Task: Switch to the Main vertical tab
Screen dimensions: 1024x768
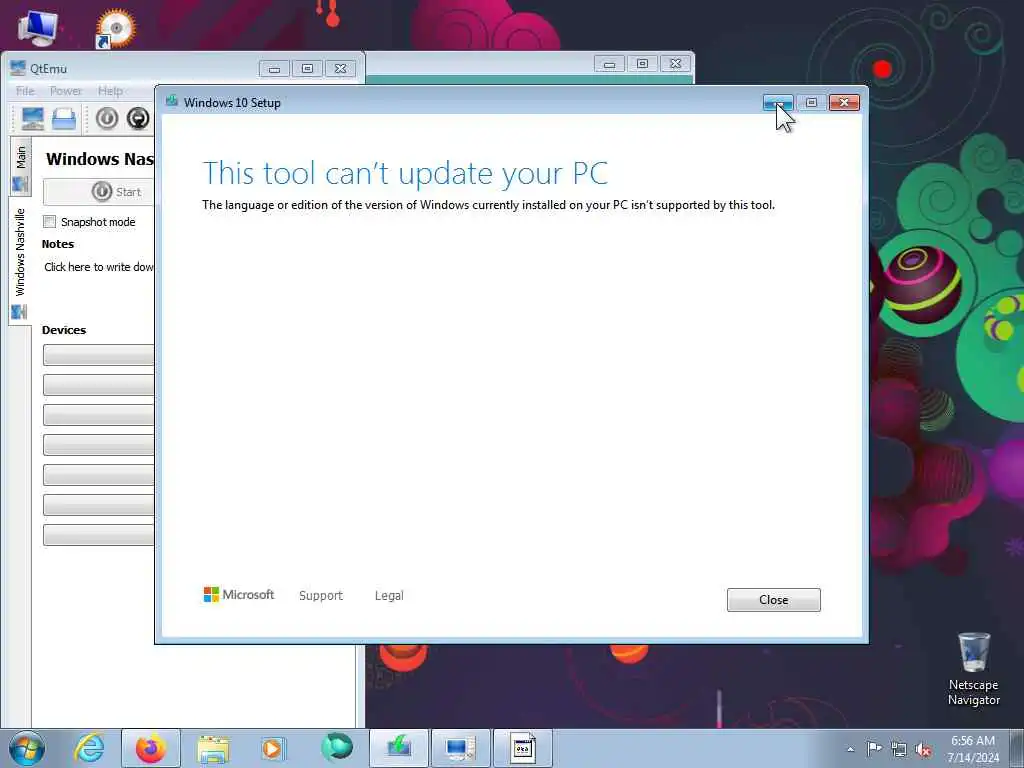Action: click(x=20, y=166)
